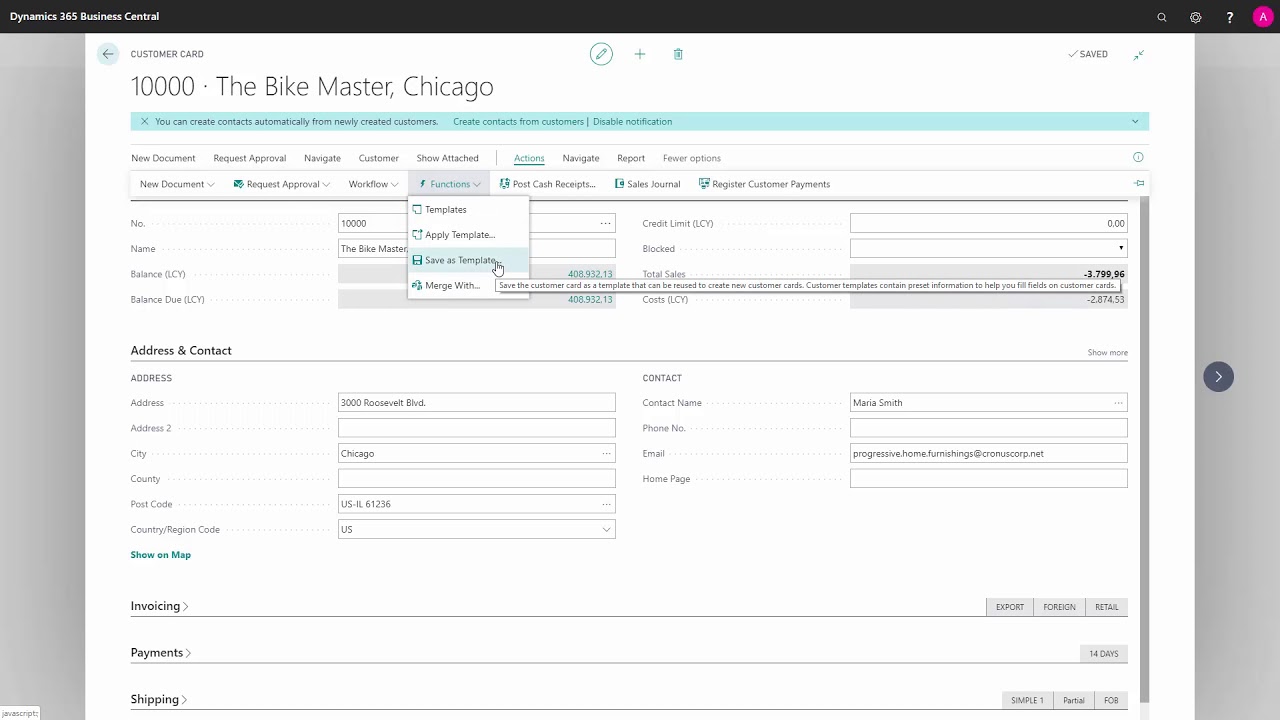
Task: Click the top-row New Document tab
Action: click(163, 158)
